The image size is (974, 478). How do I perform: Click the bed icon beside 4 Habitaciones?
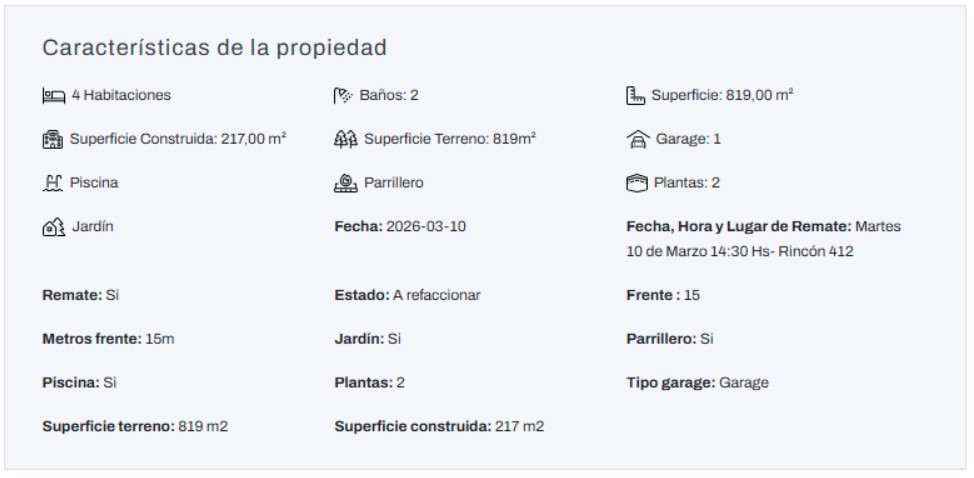pyautogui.click(x=52, y=96)
